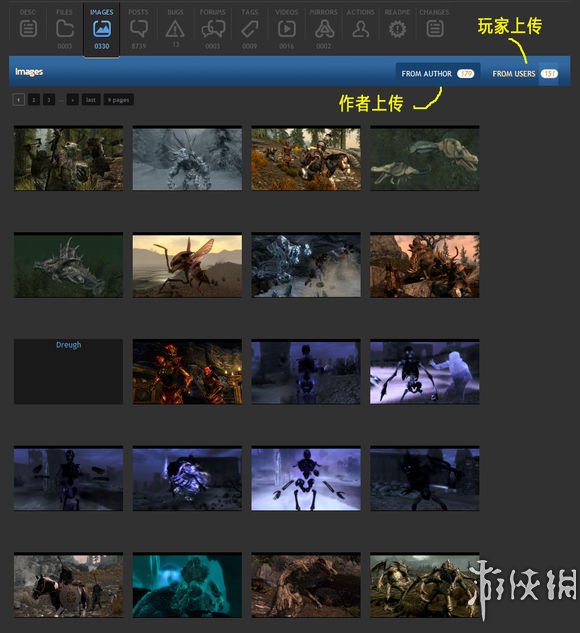Open the FILES folder tab

point(65,28)
